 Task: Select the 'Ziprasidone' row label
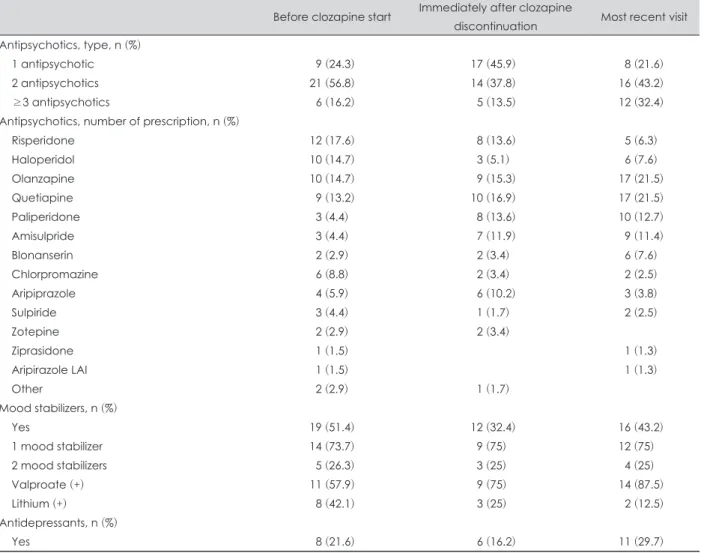pyautogui.click(x=43, y=351)
